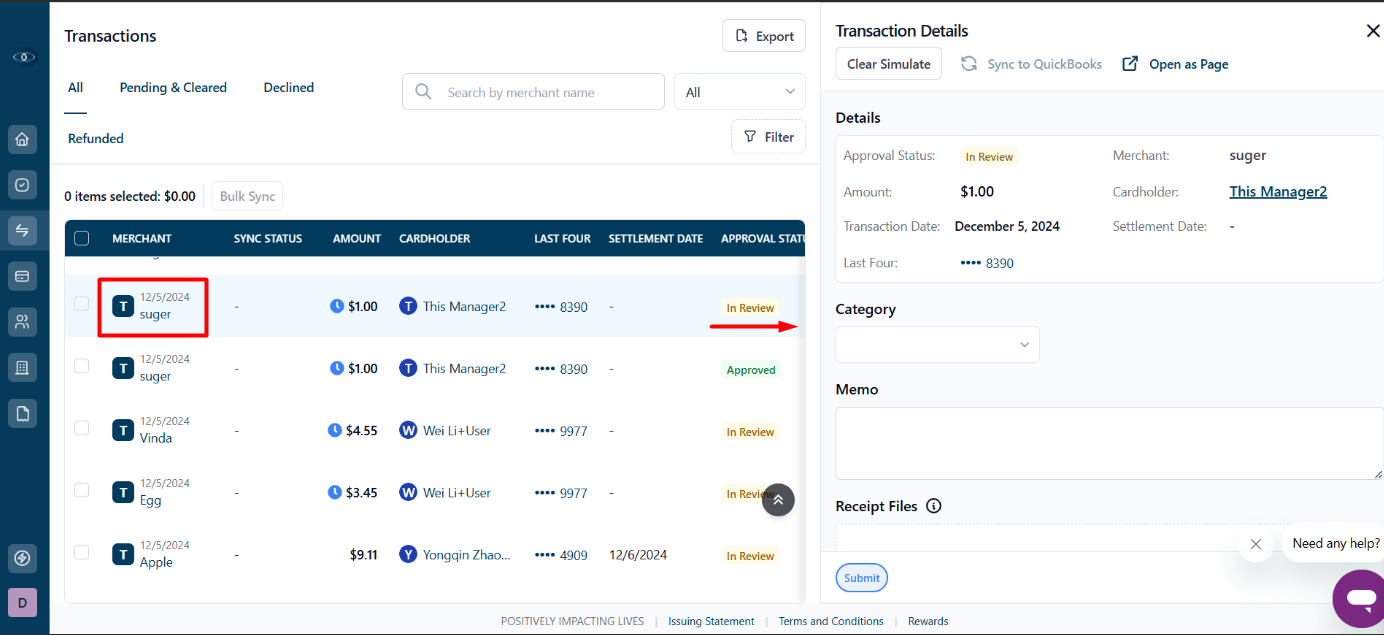Open the D profile avatar in sidebar
Image resolution: width=1384 pixels, height=635 pixels.
[x=23, y=602]
